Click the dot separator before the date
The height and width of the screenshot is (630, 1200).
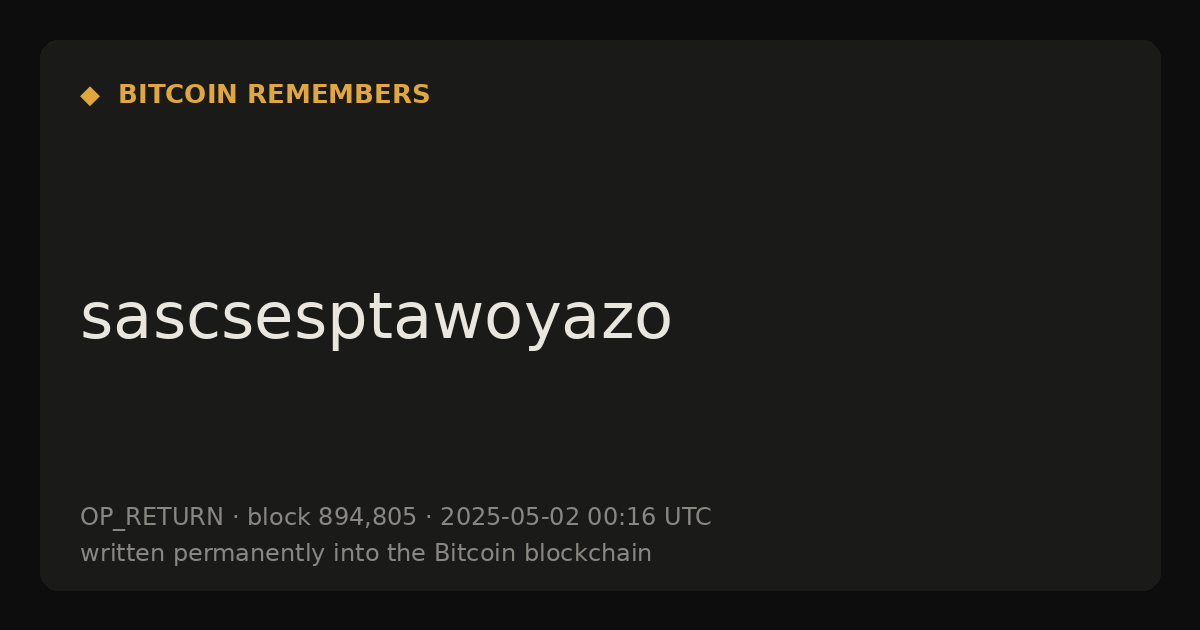pos(428,517)
